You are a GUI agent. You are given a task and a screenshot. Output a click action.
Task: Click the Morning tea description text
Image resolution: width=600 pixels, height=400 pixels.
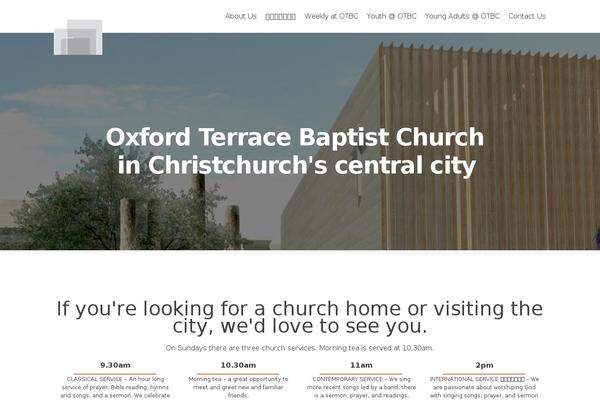[x=238, y=387]
